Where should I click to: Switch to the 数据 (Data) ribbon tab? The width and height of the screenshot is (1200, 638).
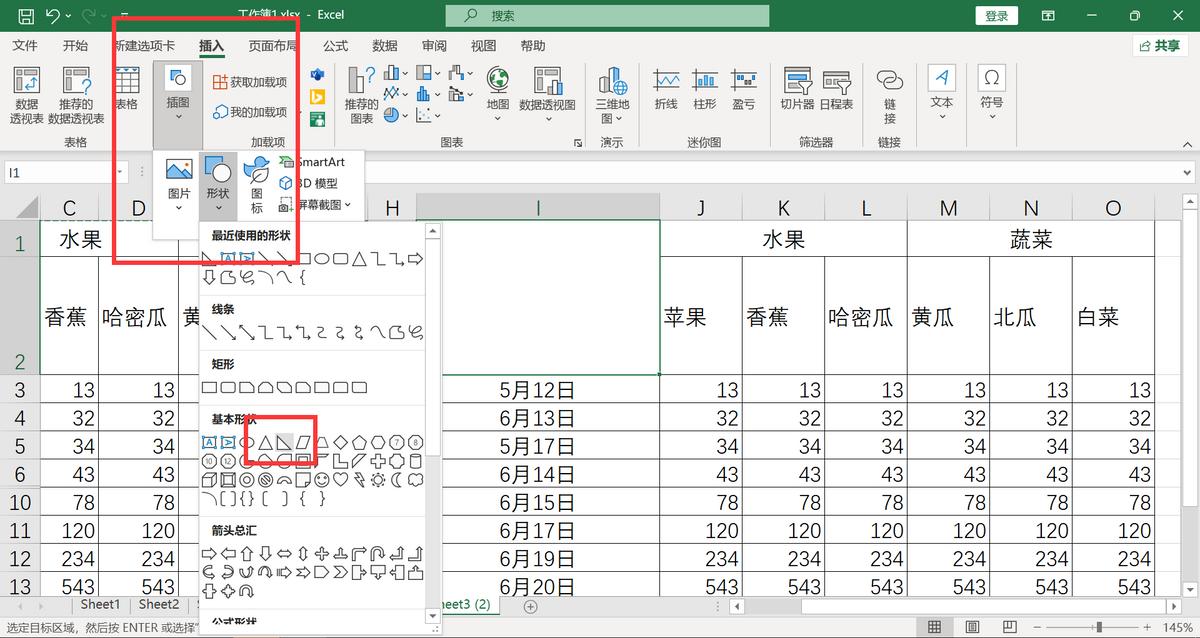[383, 45]
